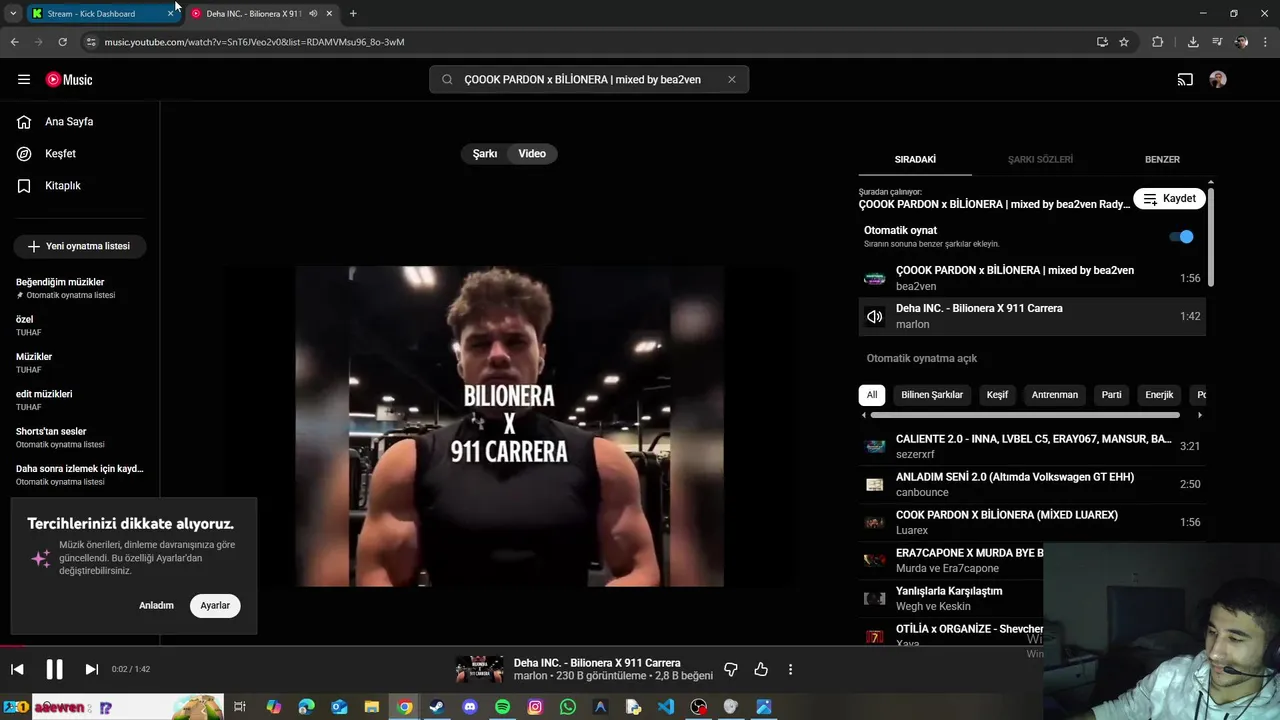
Task: Open Chrome three-dot menu
Action: (x=1266, y=42)
